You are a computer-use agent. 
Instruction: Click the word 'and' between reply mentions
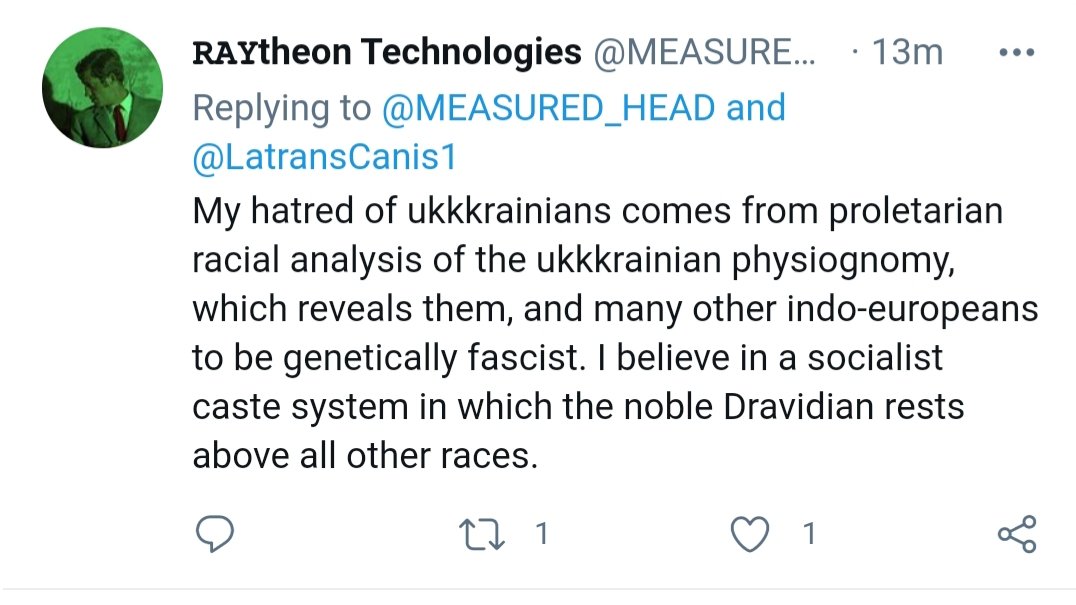pos(757,107)
